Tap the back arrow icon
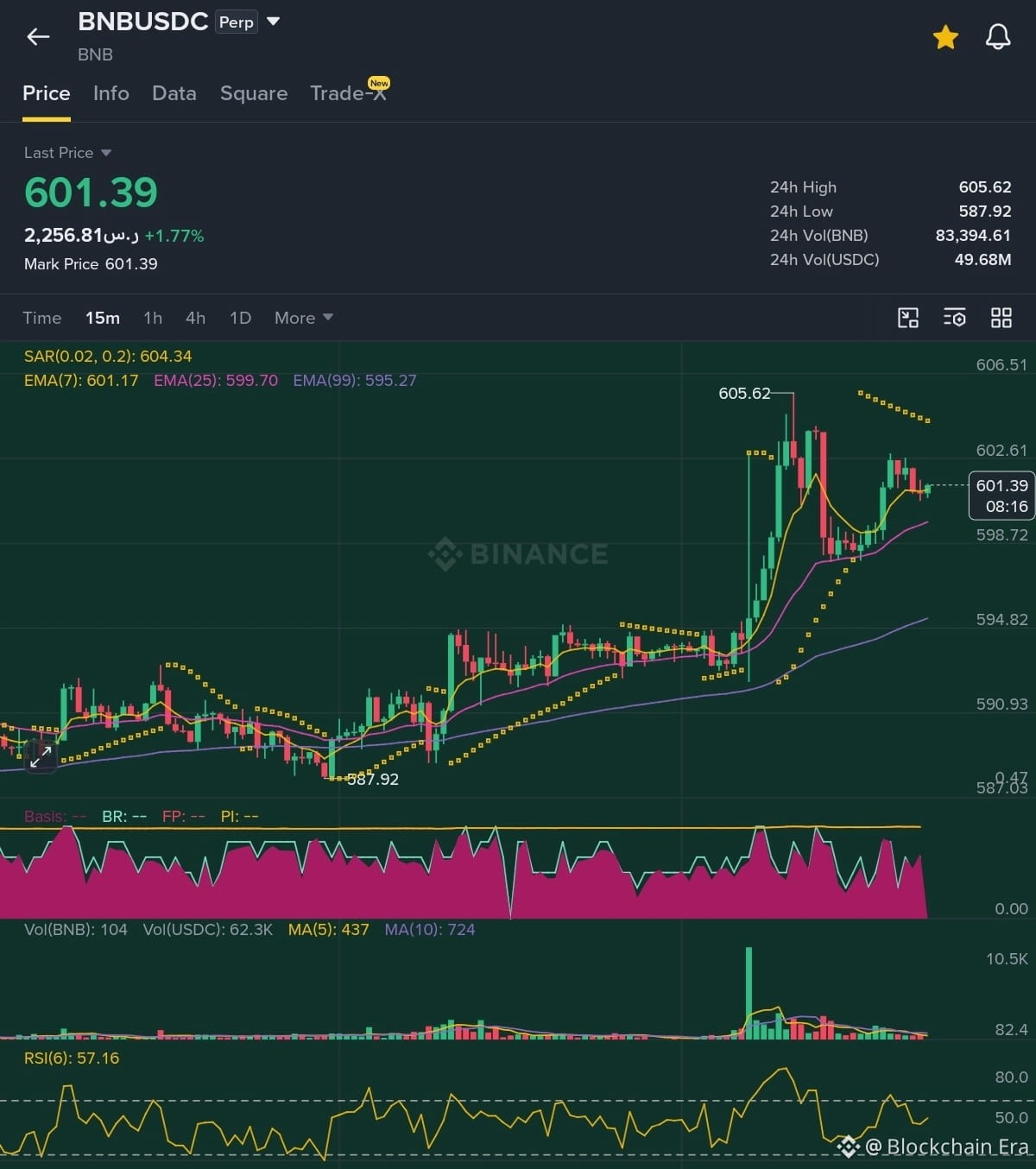Image resolution: width=1036 pixels, height=1169 pixels. [38, 36]
